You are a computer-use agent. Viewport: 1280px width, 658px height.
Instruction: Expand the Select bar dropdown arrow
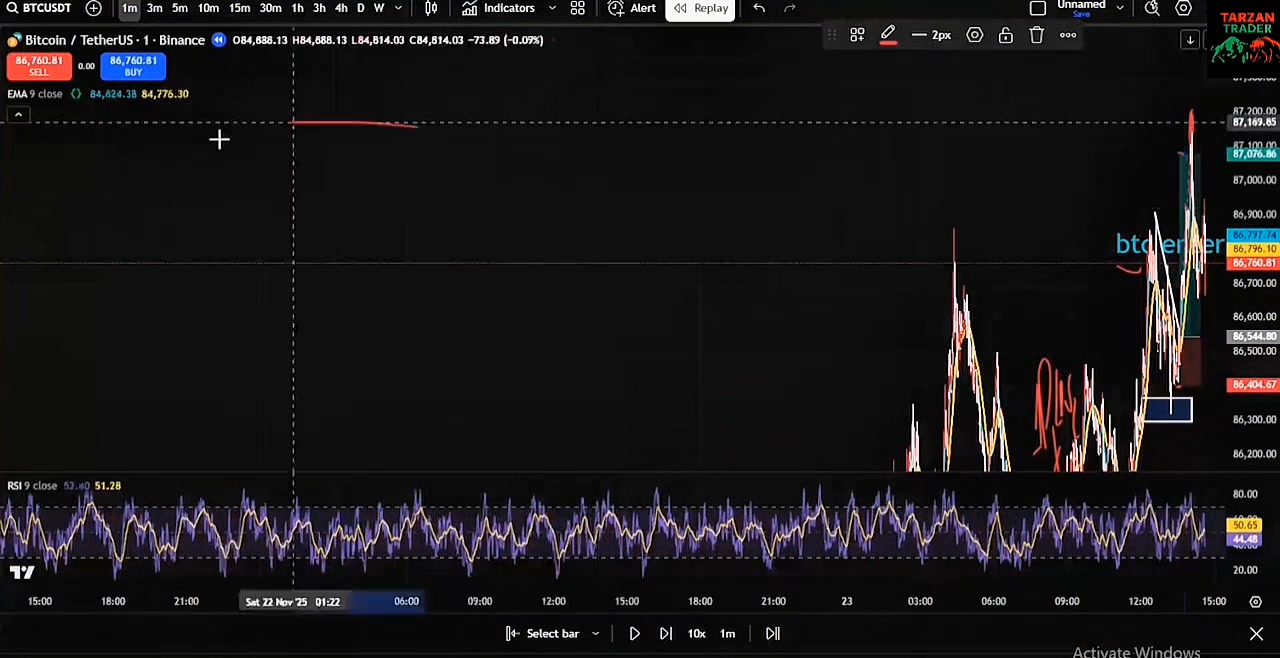(595, 633)
